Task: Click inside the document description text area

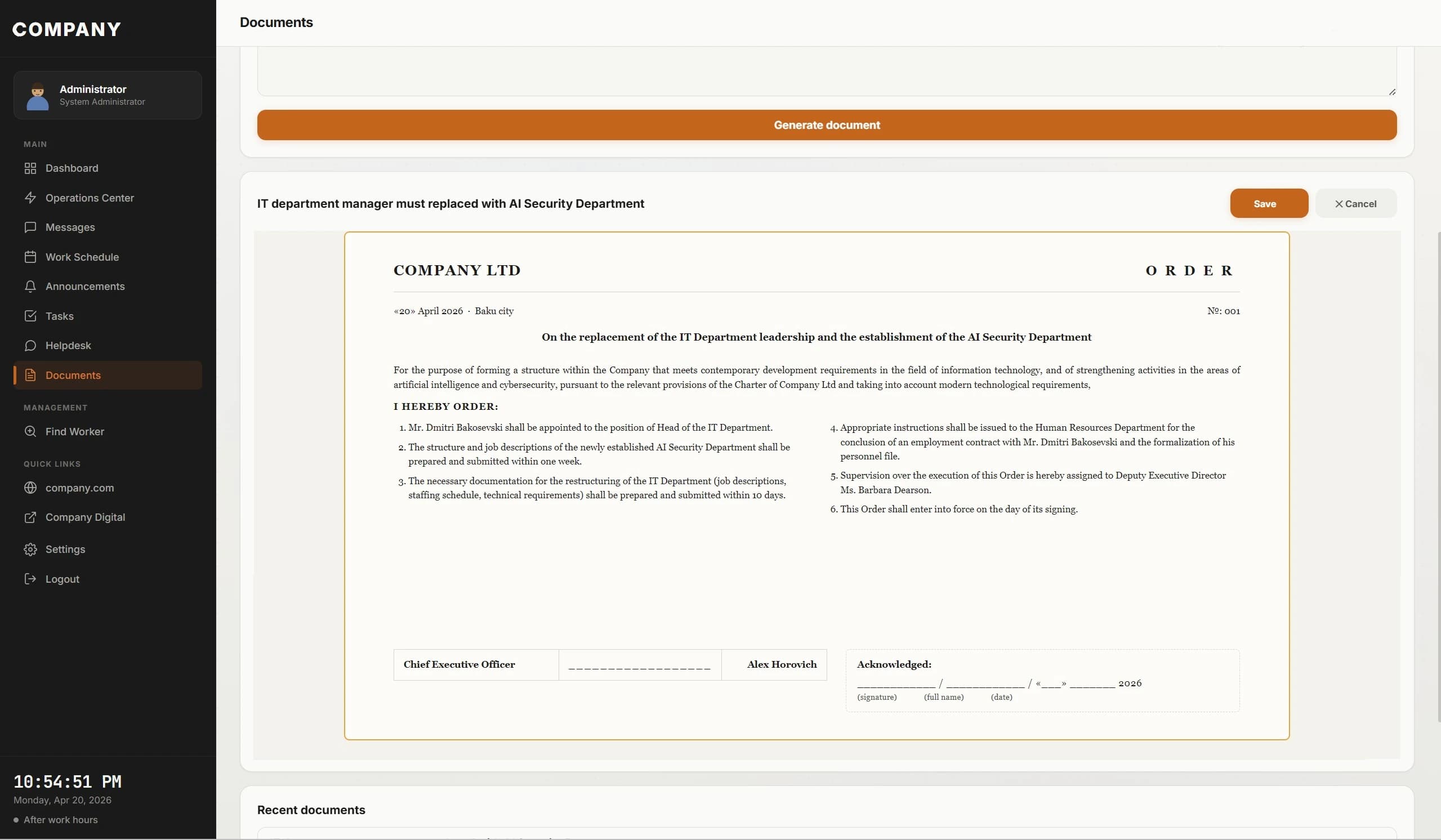Action: [827, 71]
